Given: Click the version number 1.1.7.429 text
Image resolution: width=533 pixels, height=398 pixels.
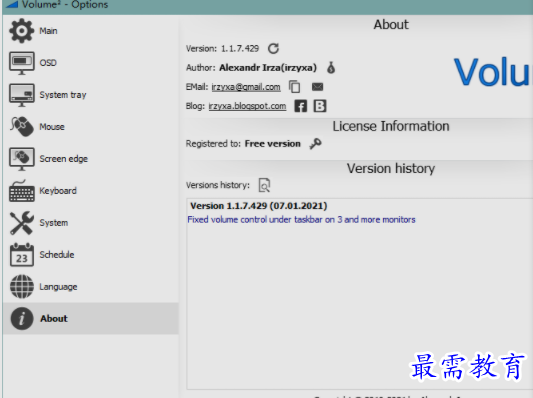Looking at the screenshot, I should tap(240, 49).
